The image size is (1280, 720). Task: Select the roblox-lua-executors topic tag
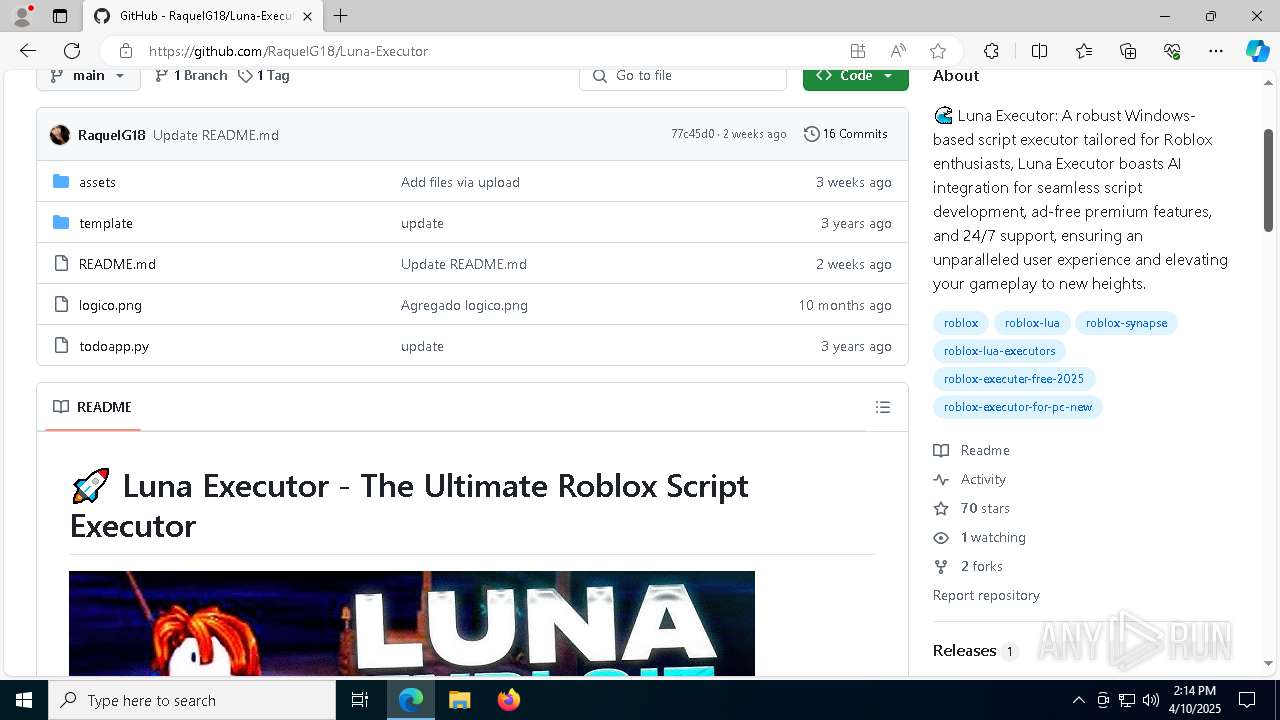coord(1000,351)
